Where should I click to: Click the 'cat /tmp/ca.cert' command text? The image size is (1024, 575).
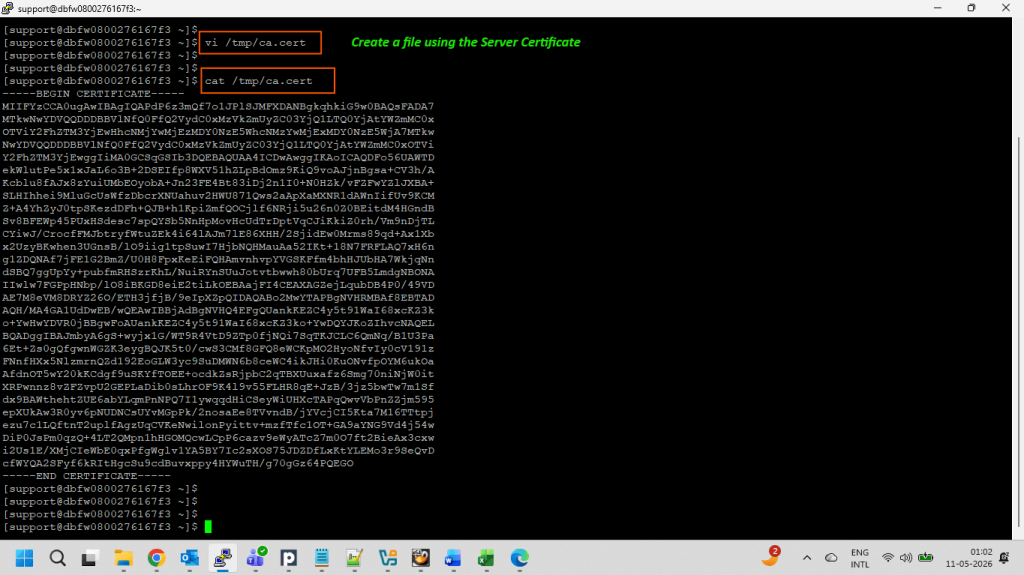pos(259,81)
